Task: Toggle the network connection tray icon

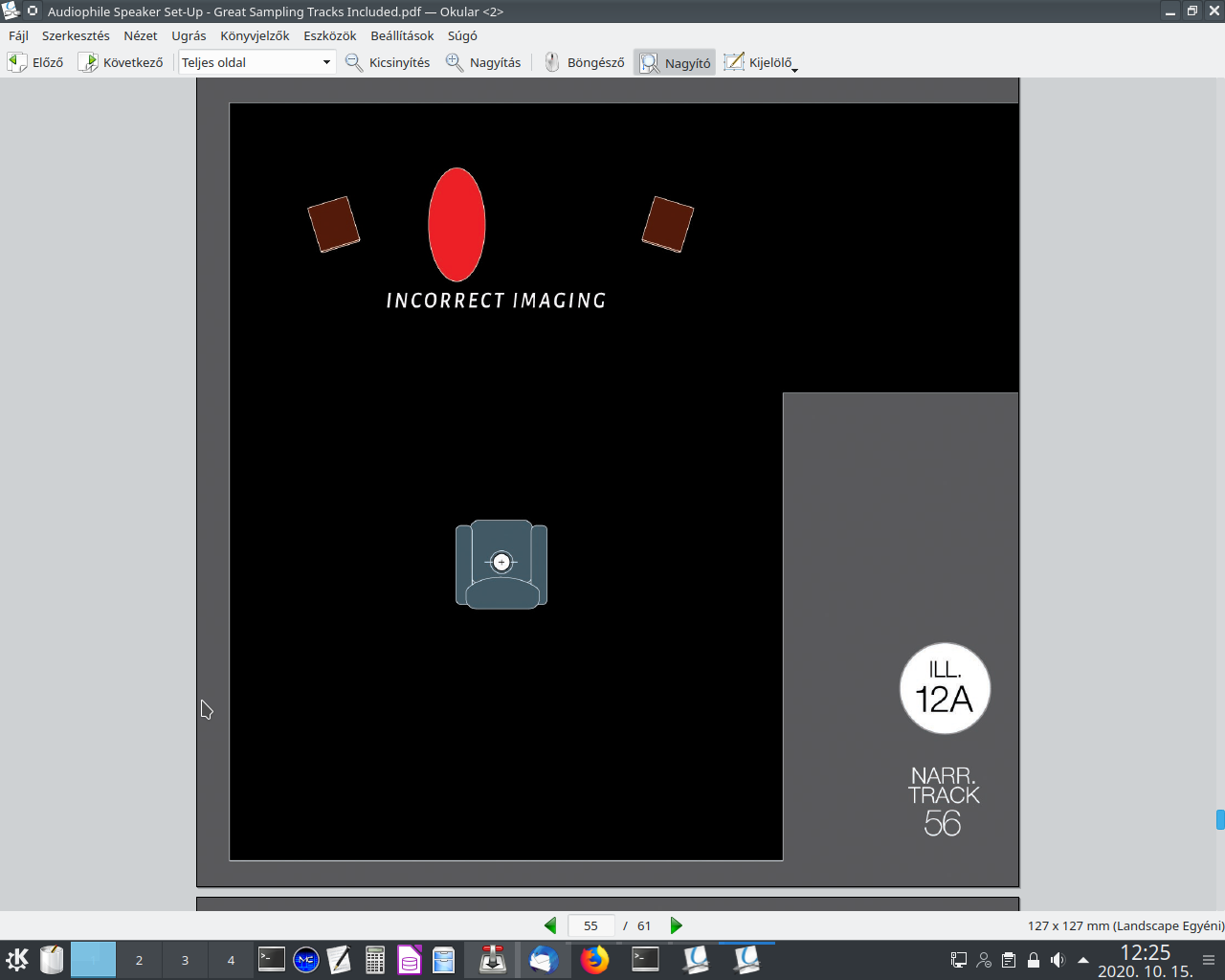Action: [x=957, y=960]
